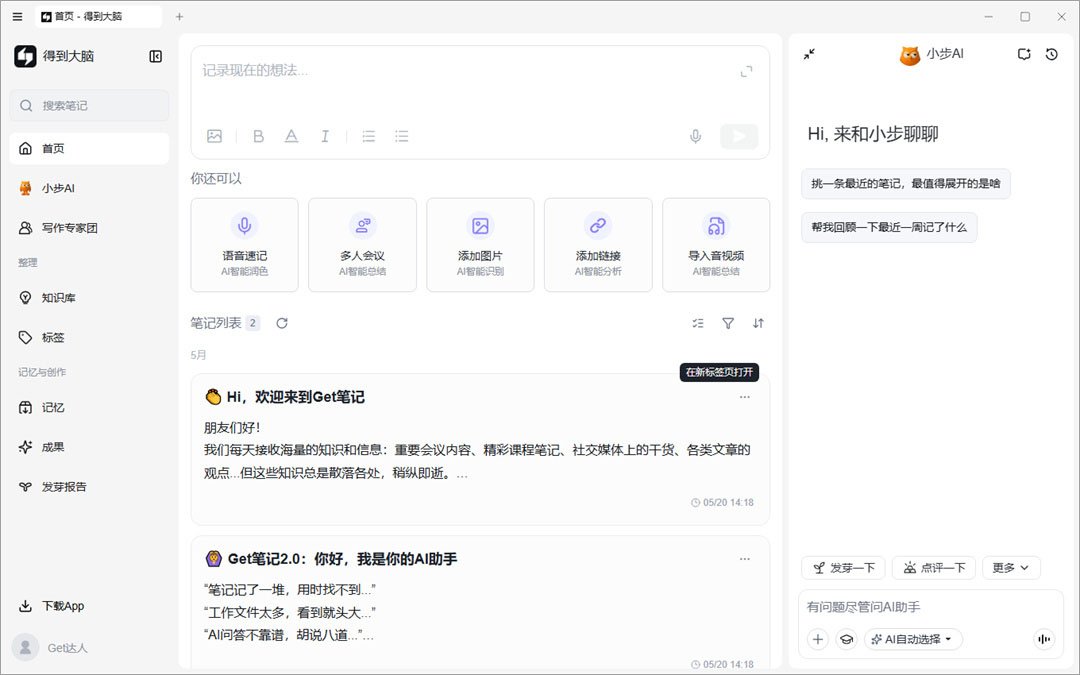1080x675 pixels.
Task: Open the 多人会议 card
Action: [362, 245]
